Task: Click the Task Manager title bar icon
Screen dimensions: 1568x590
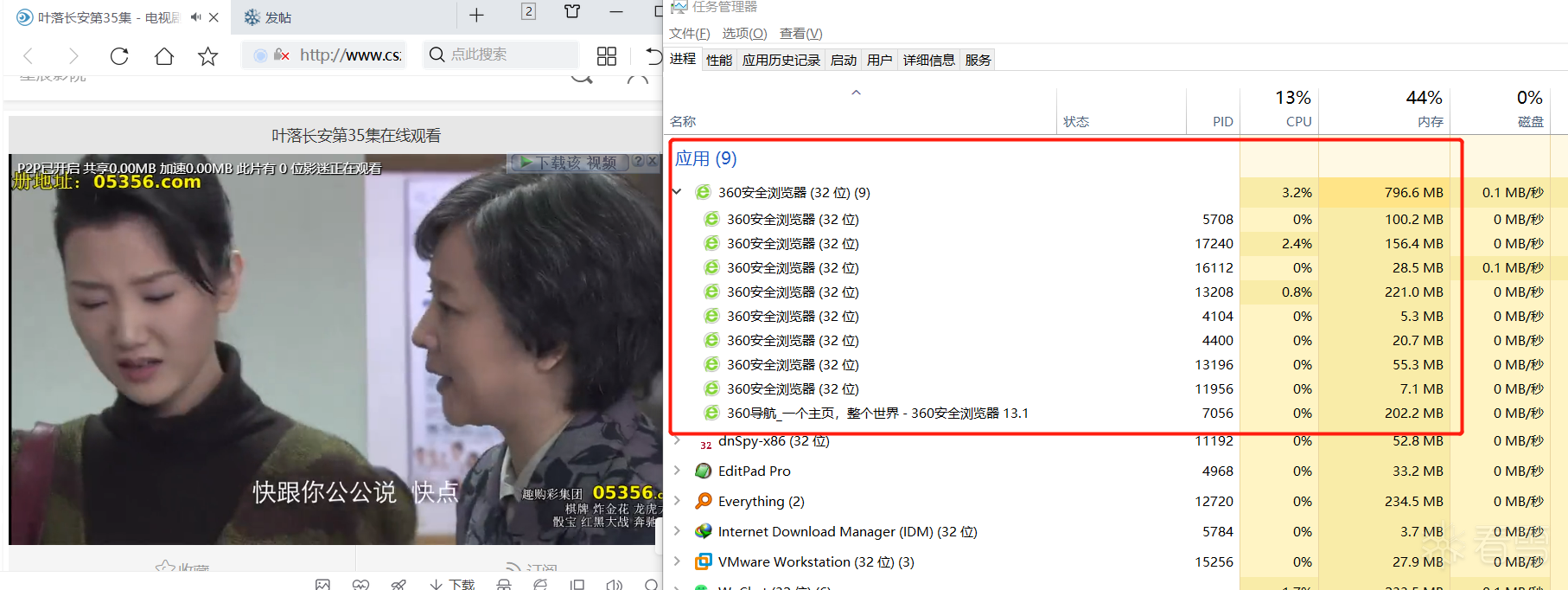Action: [679, 7]
